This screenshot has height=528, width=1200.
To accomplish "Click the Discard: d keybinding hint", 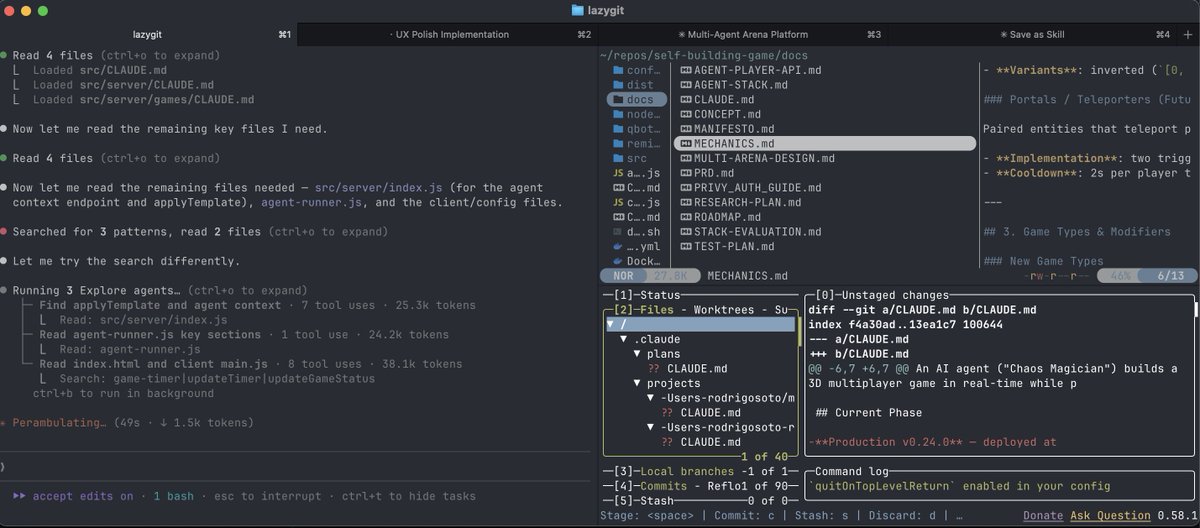I will pyautogui.click(x=901, y=515).
